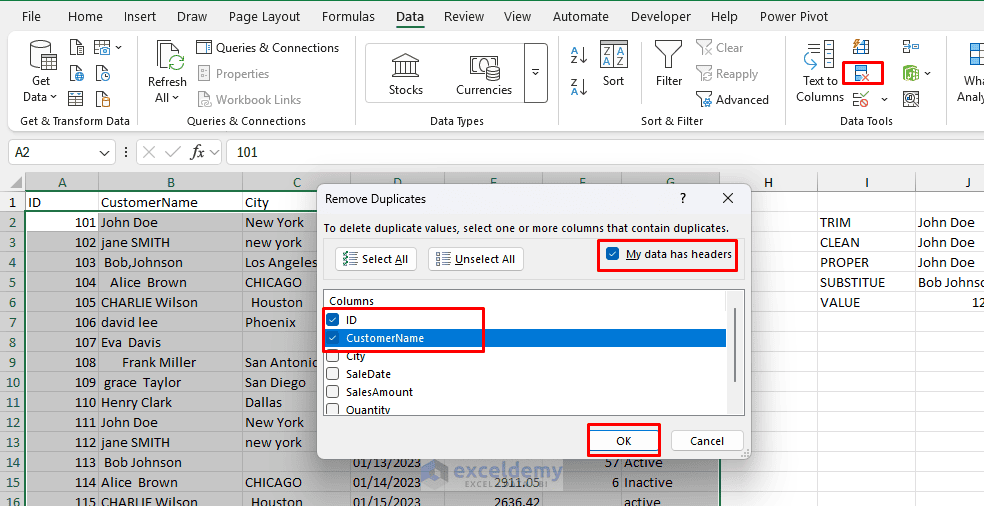The image size is (984, 506).
Task: Switch to the Formulas tab
Action: [x=348, y=17]
